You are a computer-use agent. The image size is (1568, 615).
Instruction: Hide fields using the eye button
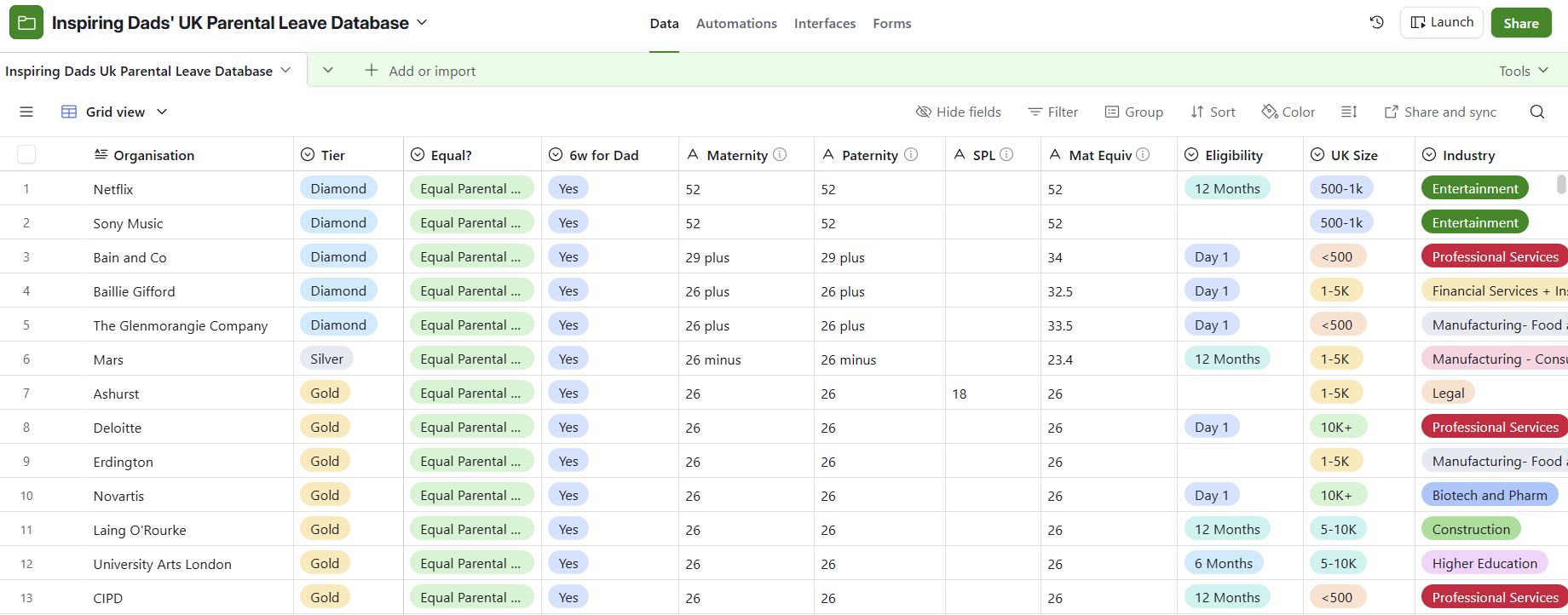coord(959,112)
